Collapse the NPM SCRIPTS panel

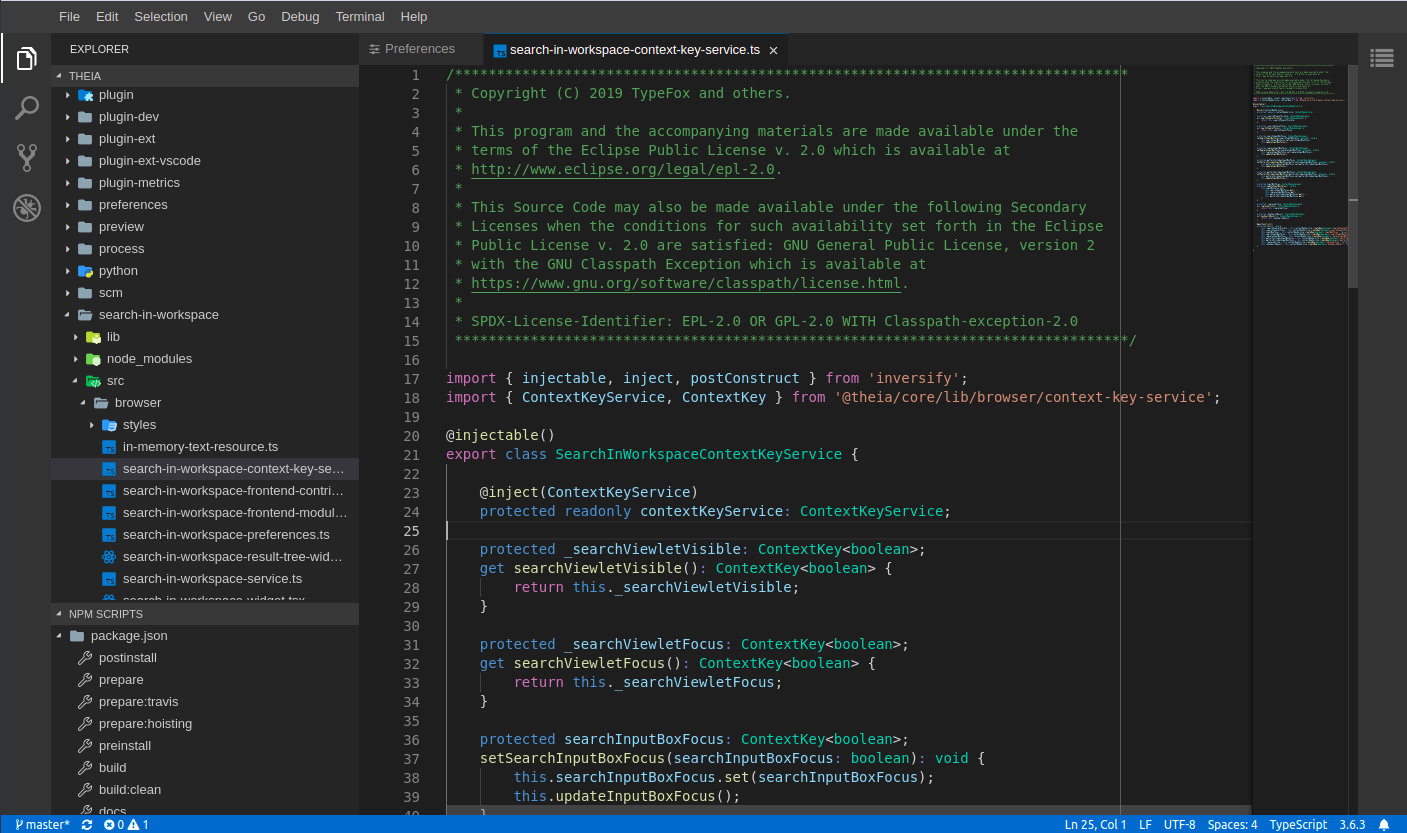point(105,614)
